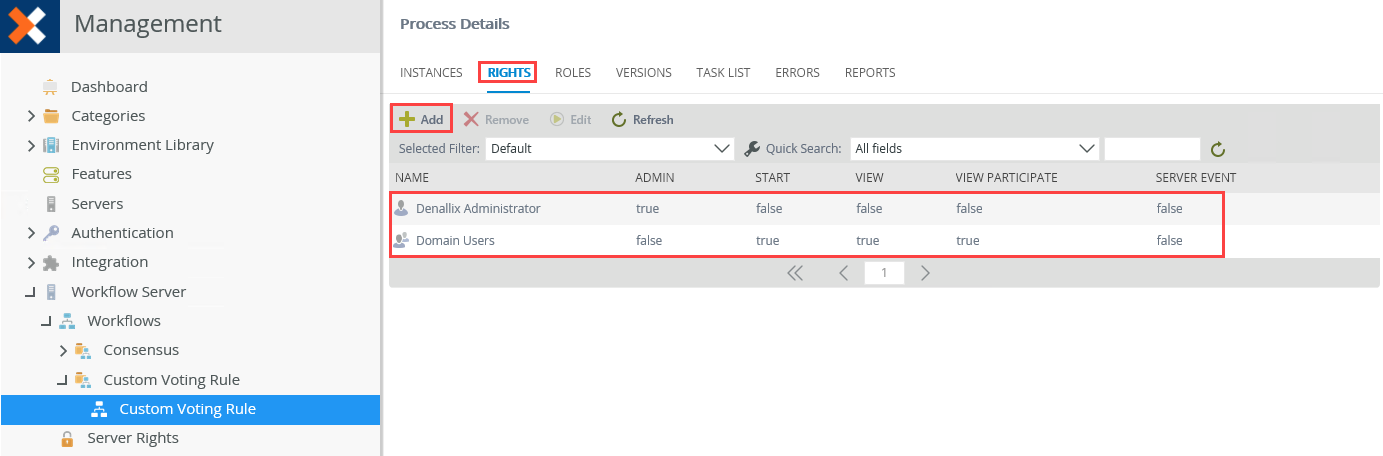
Task: Open Server Rights label in the tree
Action: [133, 438]
